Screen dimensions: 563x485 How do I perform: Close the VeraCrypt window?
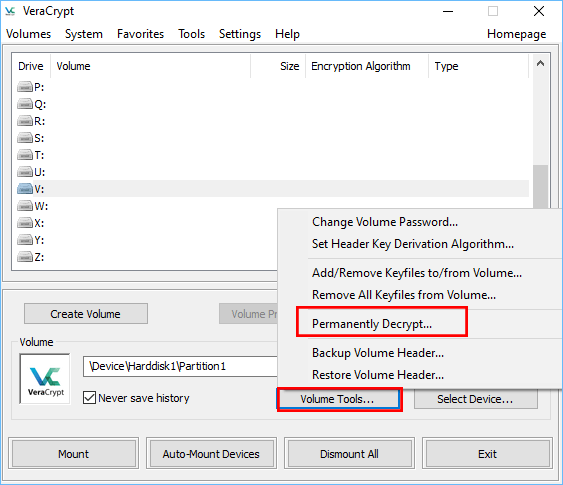pos(539,11)
